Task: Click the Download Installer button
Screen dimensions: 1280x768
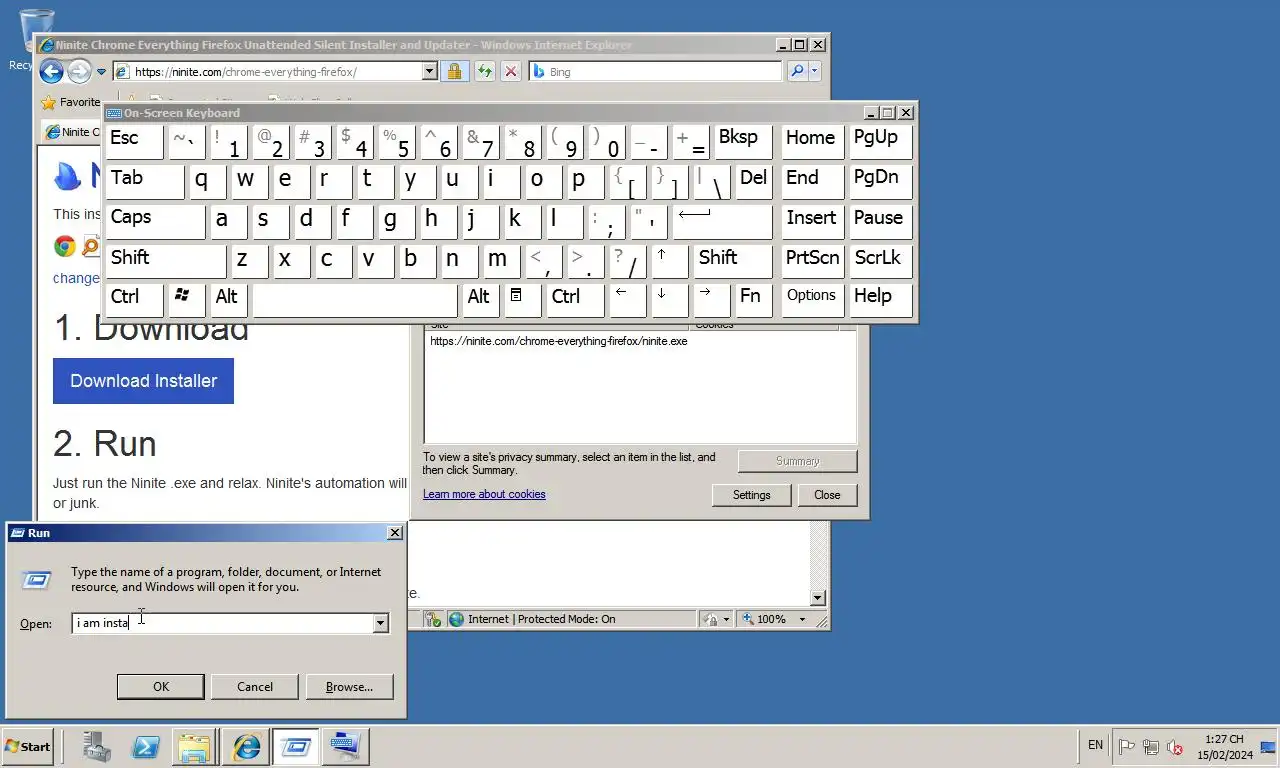Action: pyautogui.click(x=143, y=381)
